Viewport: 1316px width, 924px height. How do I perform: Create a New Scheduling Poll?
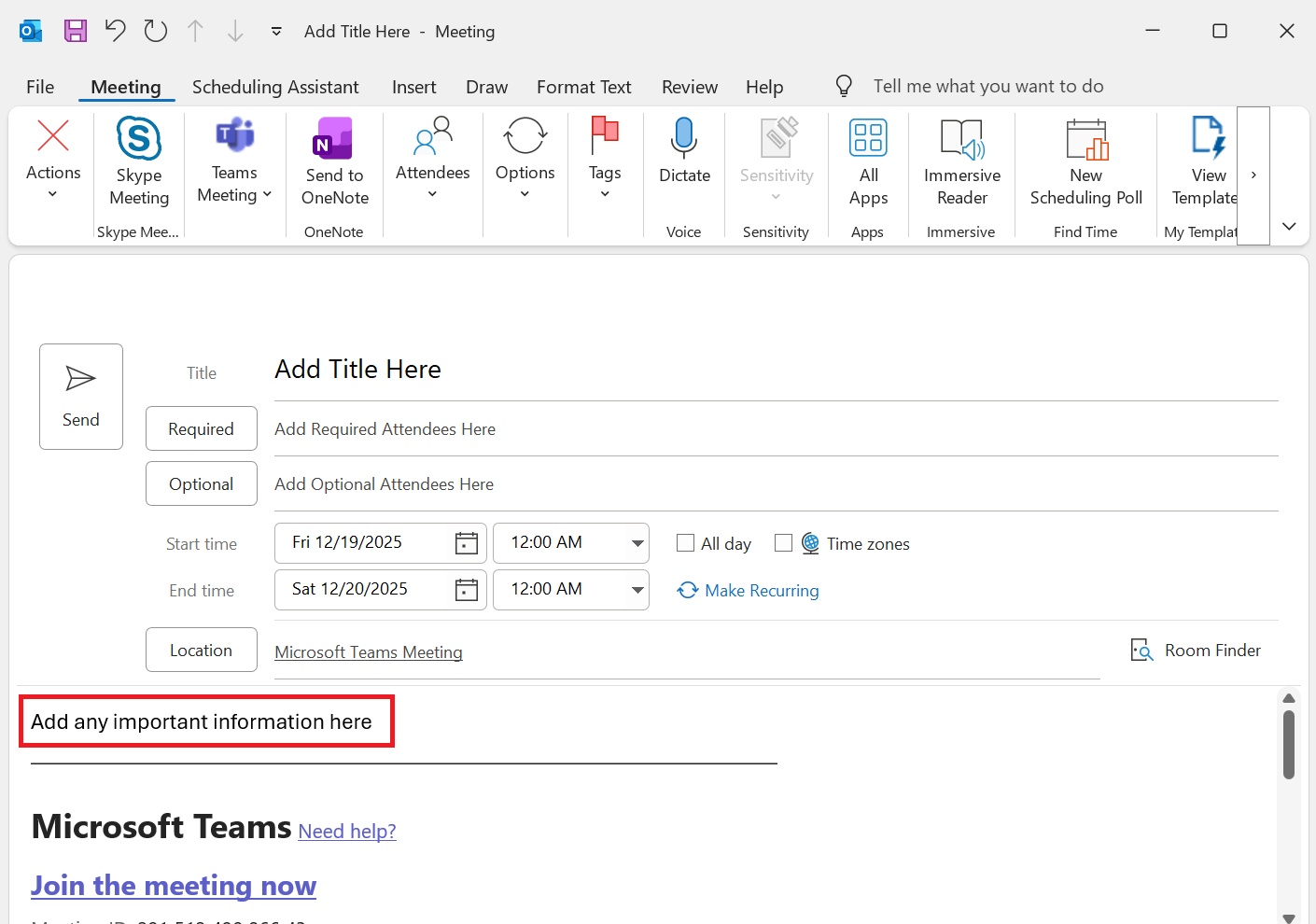point(1085,161)
